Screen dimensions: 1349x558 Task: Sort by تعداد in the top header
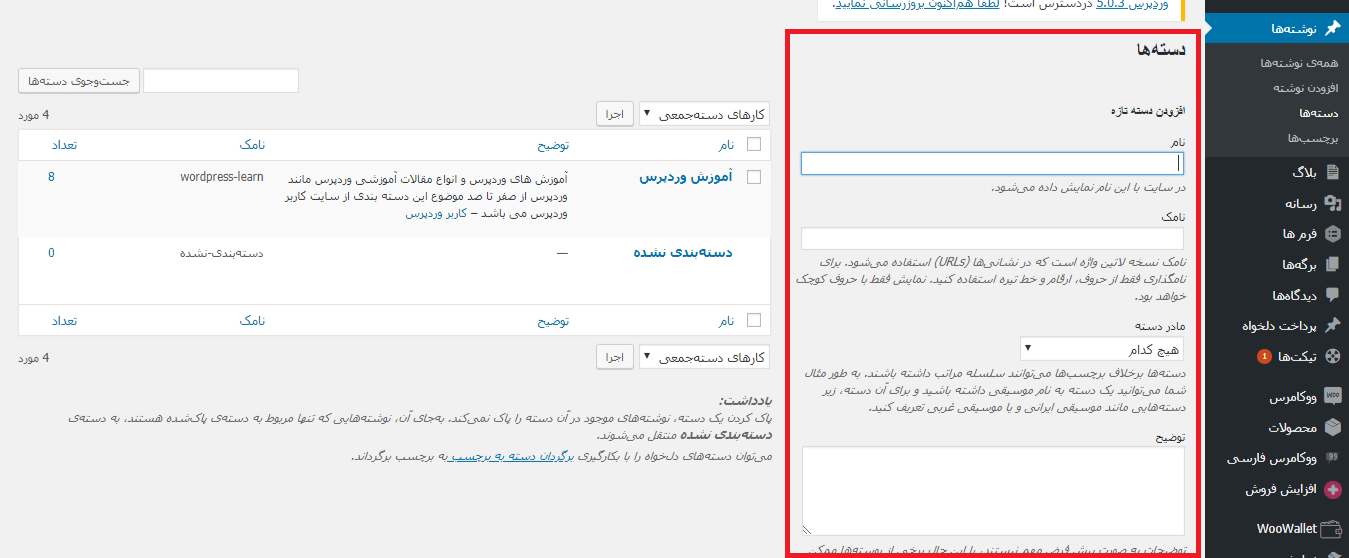tap(64, 145)
